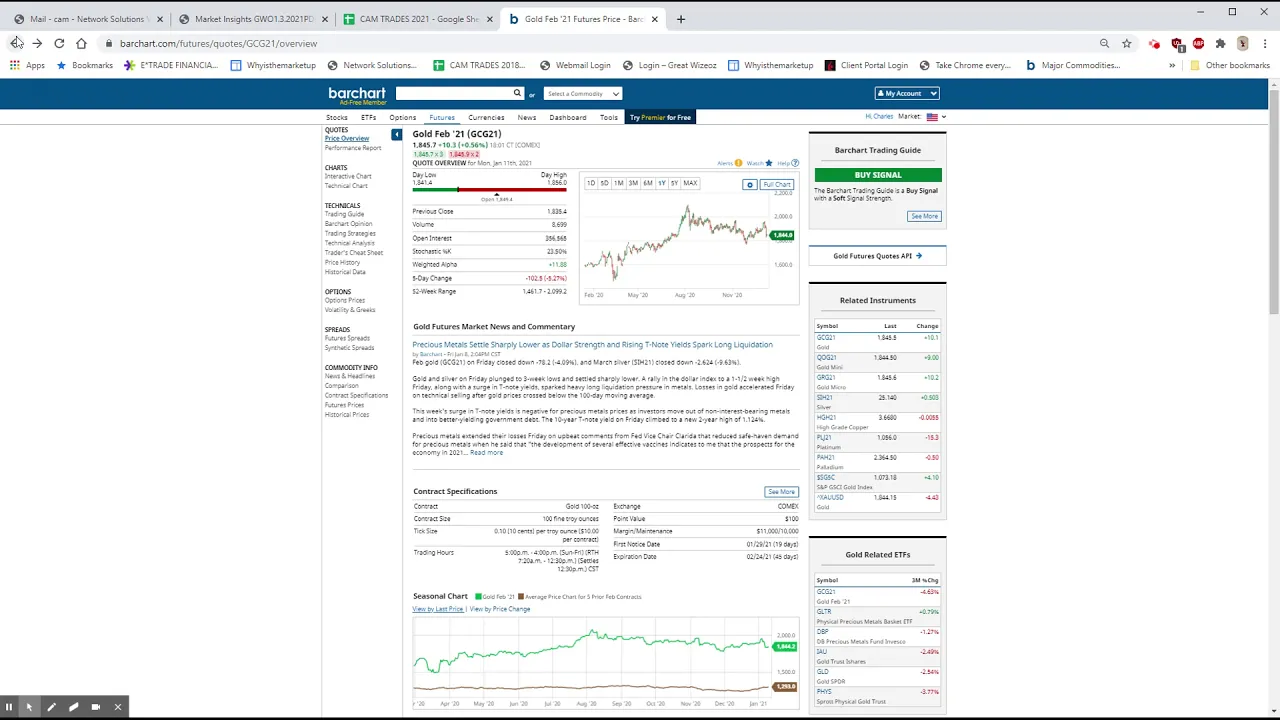
Task: Open the precious metals news headline
Action: (x=592, y=344)
